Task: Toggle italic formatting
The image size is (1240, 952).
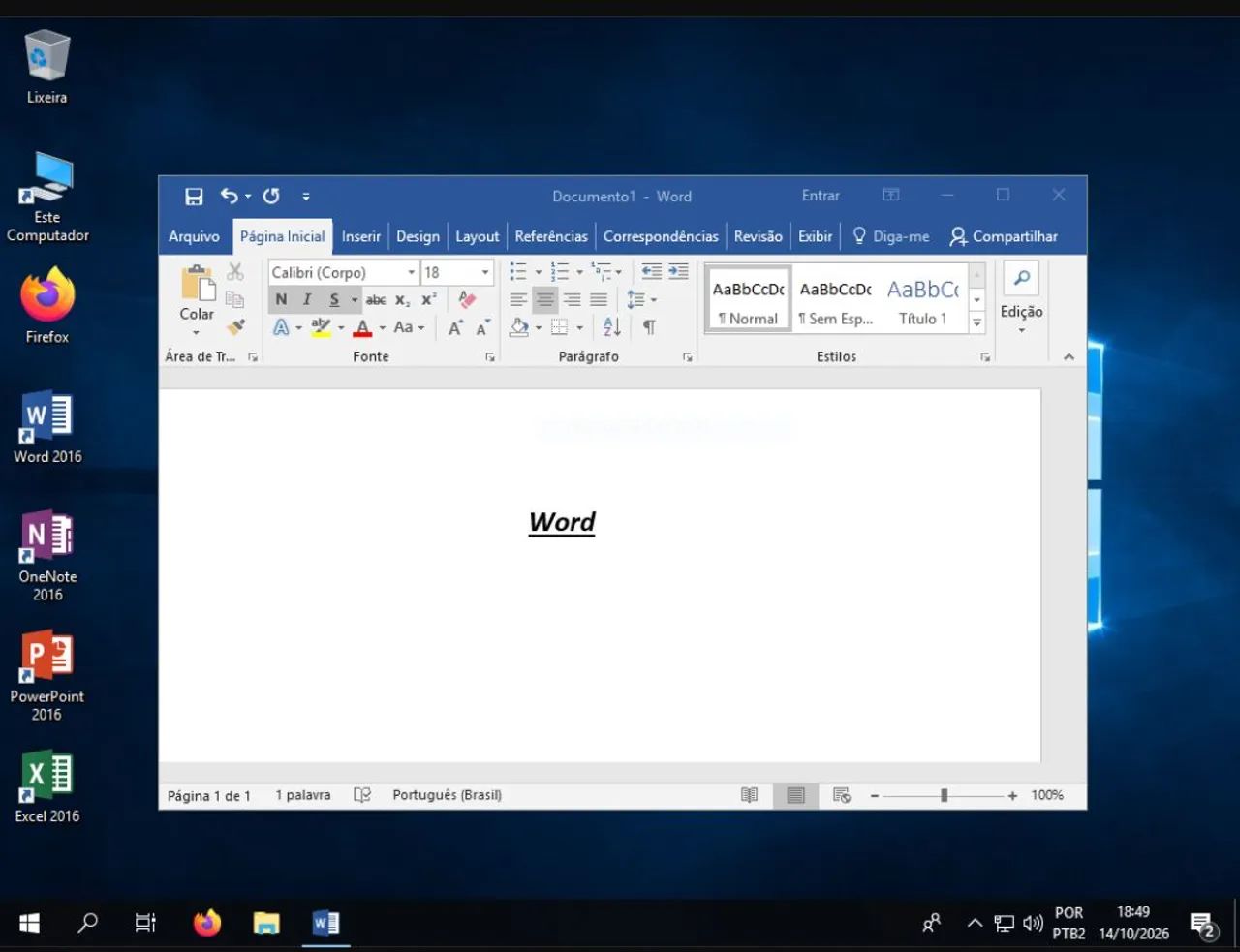Action: pos(307,300)
